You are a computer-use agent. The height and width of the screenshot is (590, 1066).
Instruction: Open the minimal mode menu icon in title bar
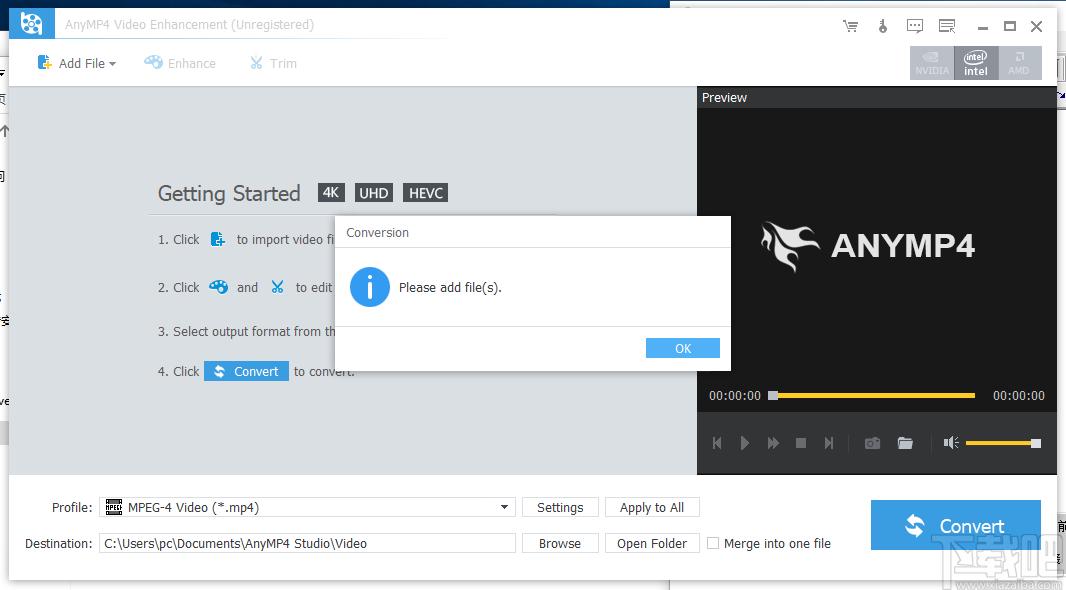click(947, 26)
